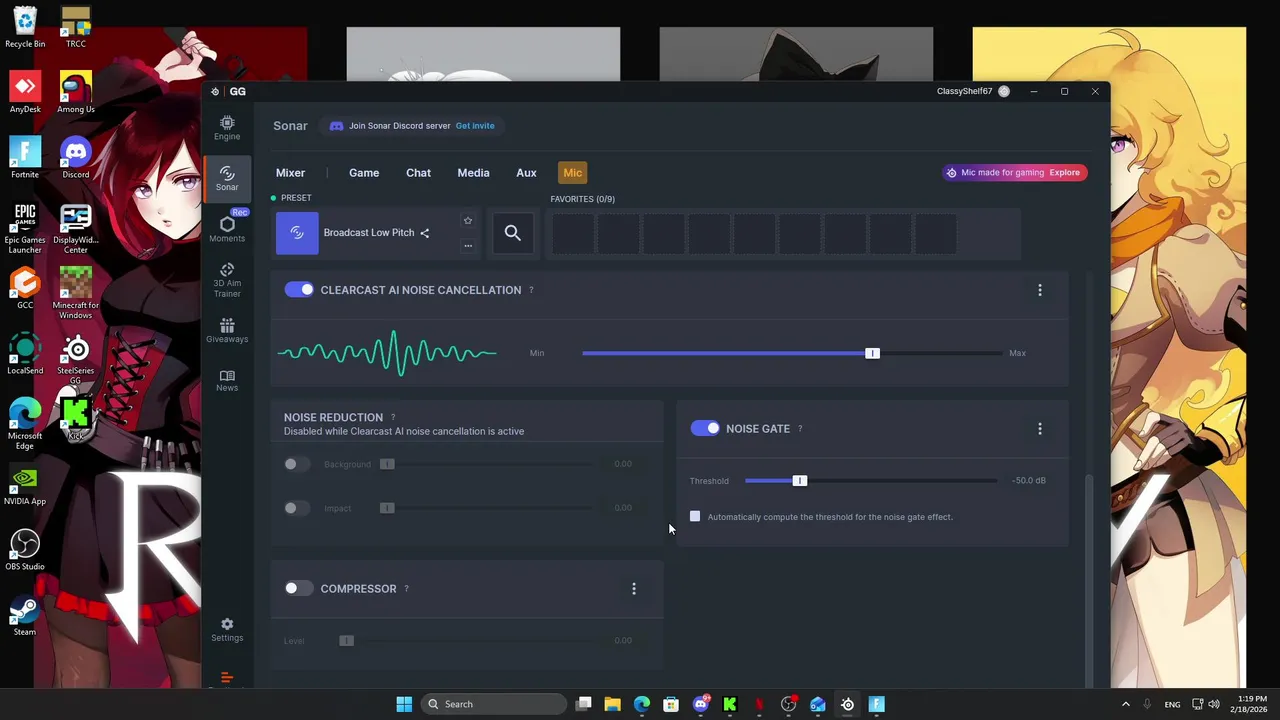Click the purple Broadcast Low Pitch preset icon
The image size is (1280, 720).
coord(297,233)
